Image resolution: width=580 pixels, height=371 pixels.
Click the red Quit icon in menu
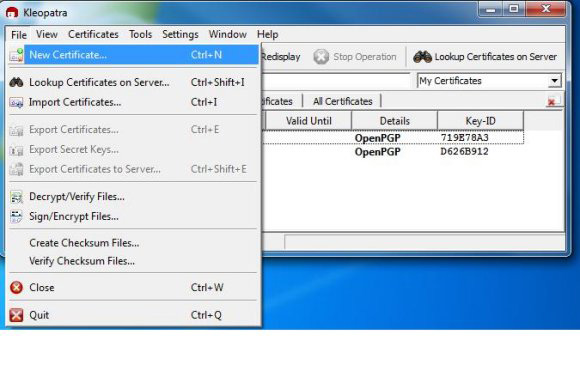[16, 315]
